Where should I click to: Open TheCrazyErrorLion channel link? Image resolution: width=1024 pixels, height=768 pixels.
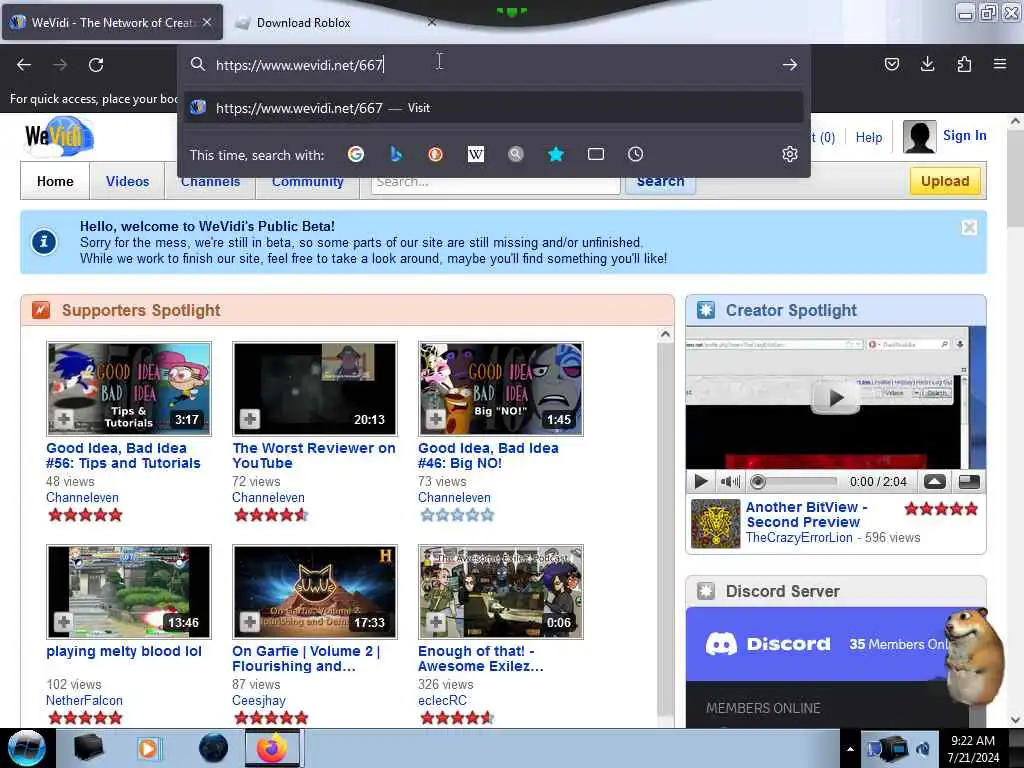pyautogui.click(x=799, y=537)
